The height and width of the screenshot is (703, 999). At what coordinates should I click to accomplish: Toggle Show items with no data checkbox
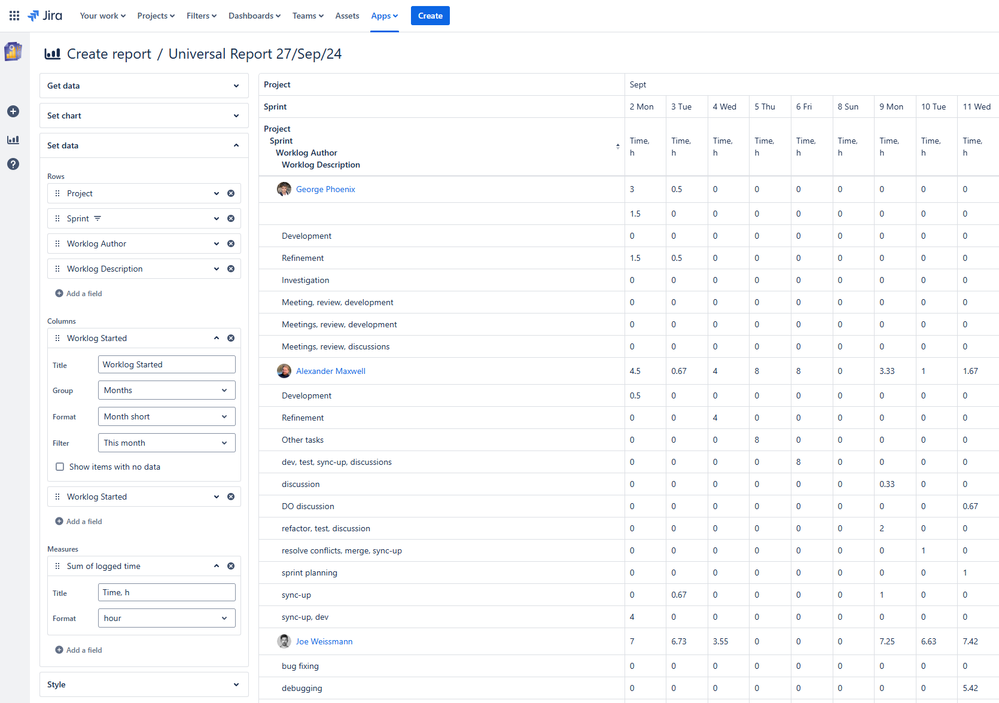click(60, 467)
